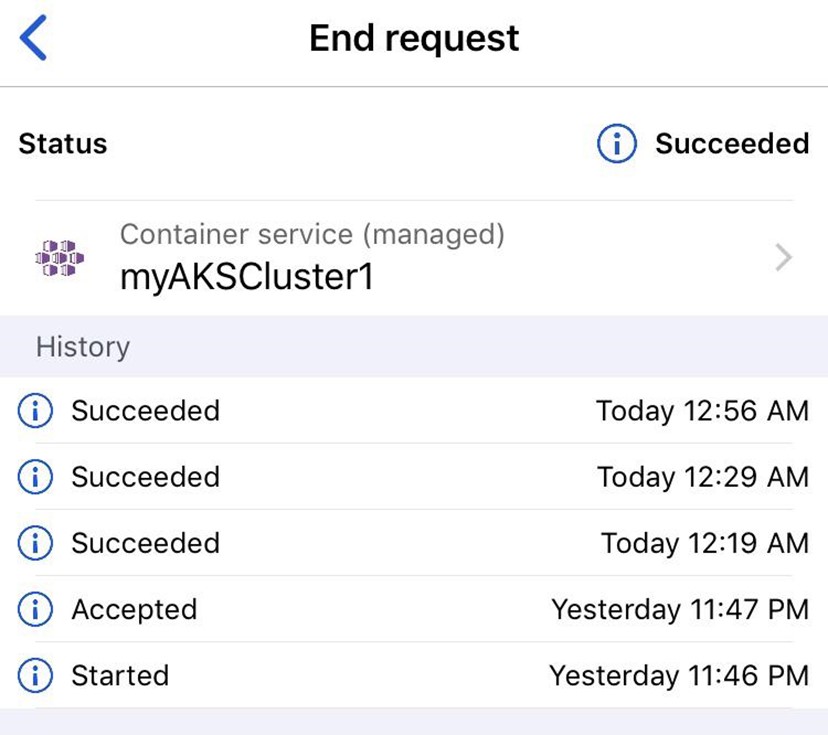Select the Succeeded history entry at 12:19 AM
This screenshot has height=735, width=828.
click(x=414, y=543)
